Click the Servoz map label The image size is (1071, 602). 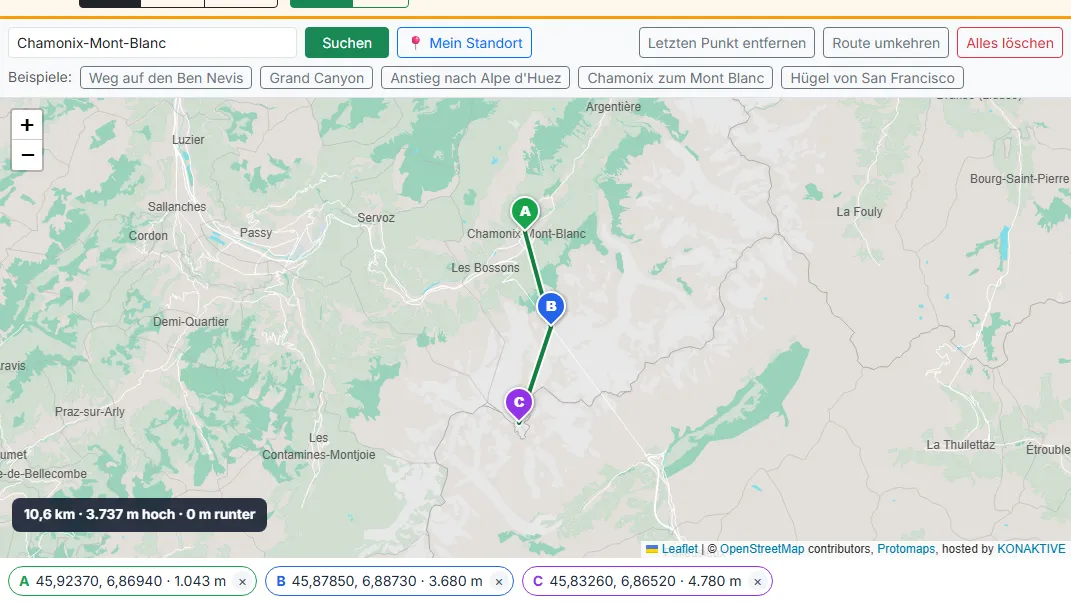tap(376, 218)
